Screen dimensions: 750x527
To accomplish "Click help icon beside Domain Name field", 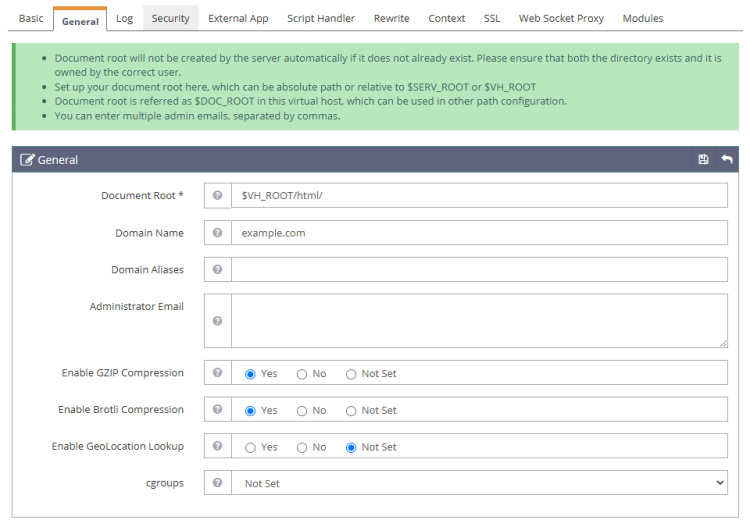I will click(217, 233).
